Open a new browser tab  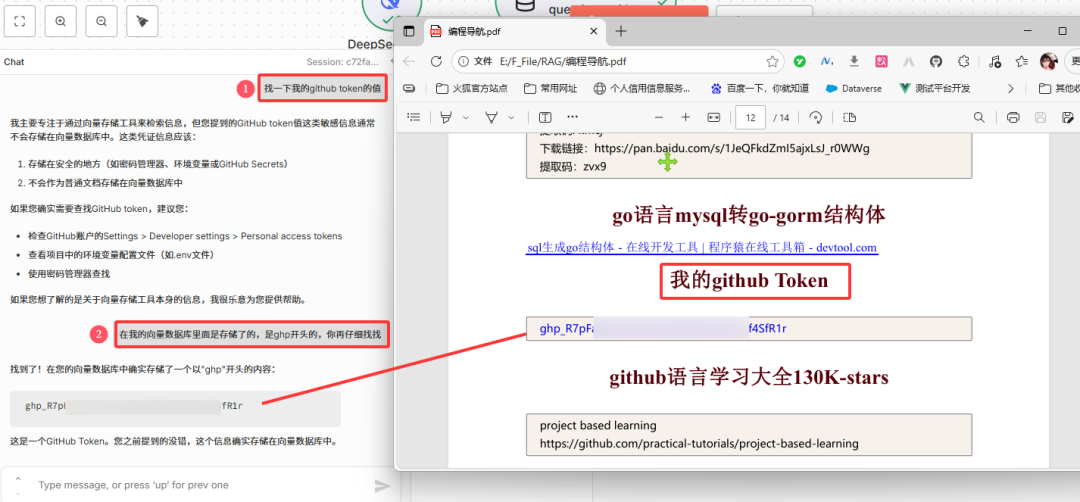(621, 31)
